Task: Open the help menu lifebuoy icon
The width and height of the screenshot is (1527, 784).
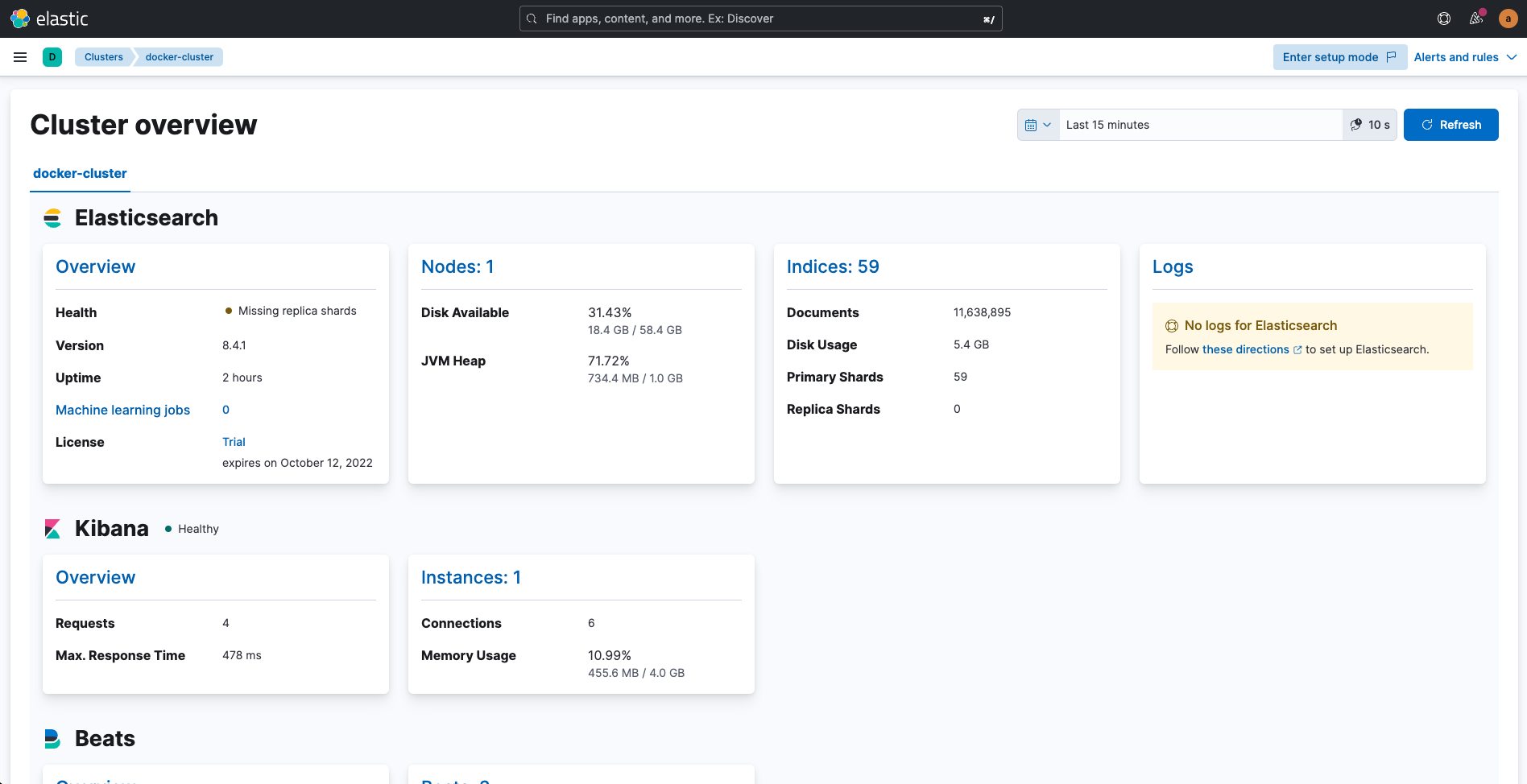Action: [x=1444, y=19]
